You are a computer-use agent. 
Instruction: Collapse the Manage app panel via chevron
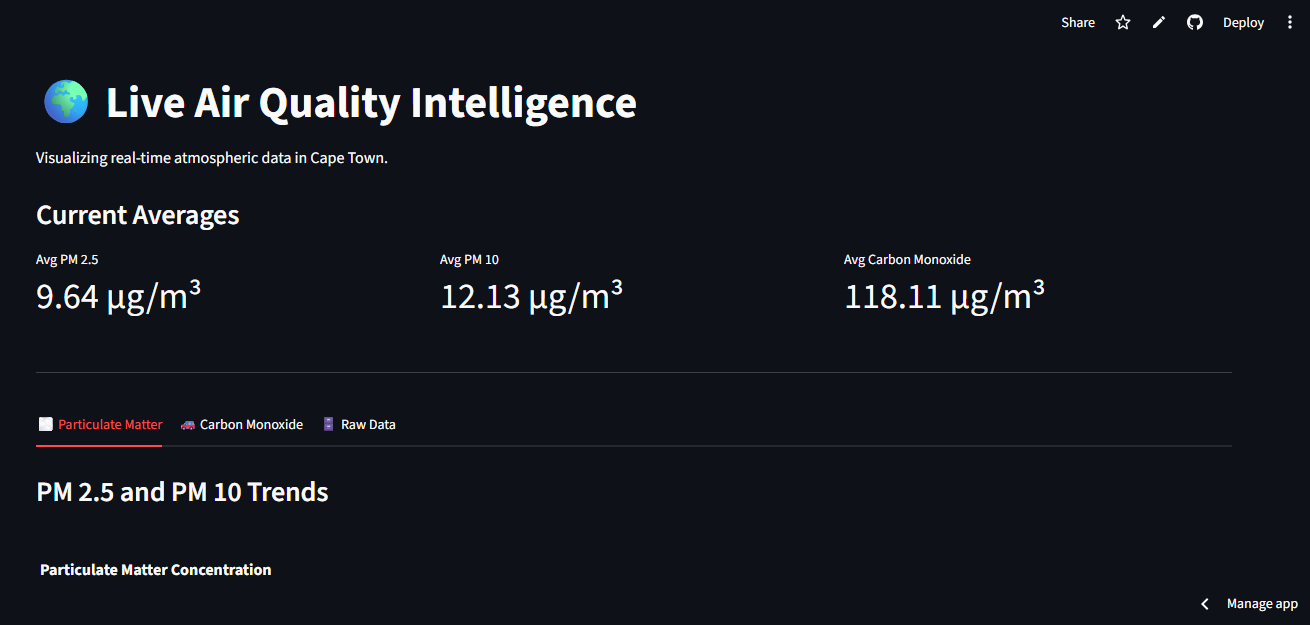click(1204, 604)
